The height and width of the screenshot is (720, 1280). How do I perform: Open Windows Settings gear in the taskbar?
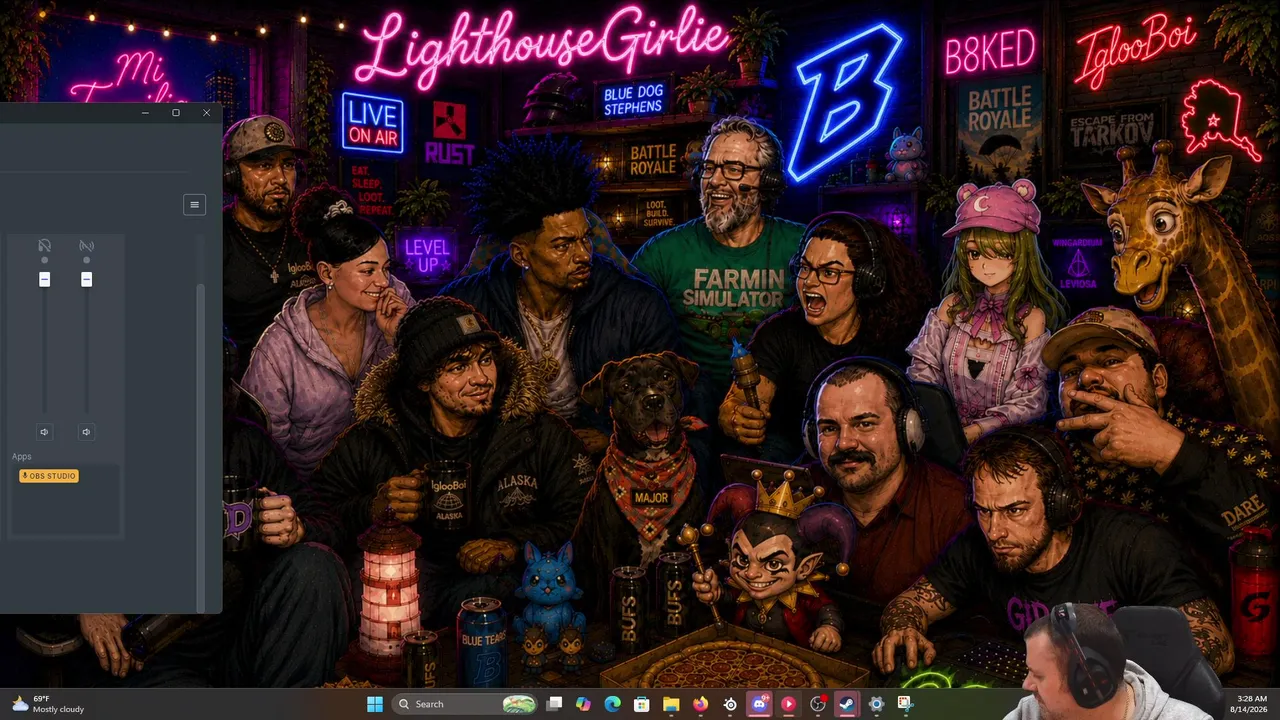tap(876, 704)
